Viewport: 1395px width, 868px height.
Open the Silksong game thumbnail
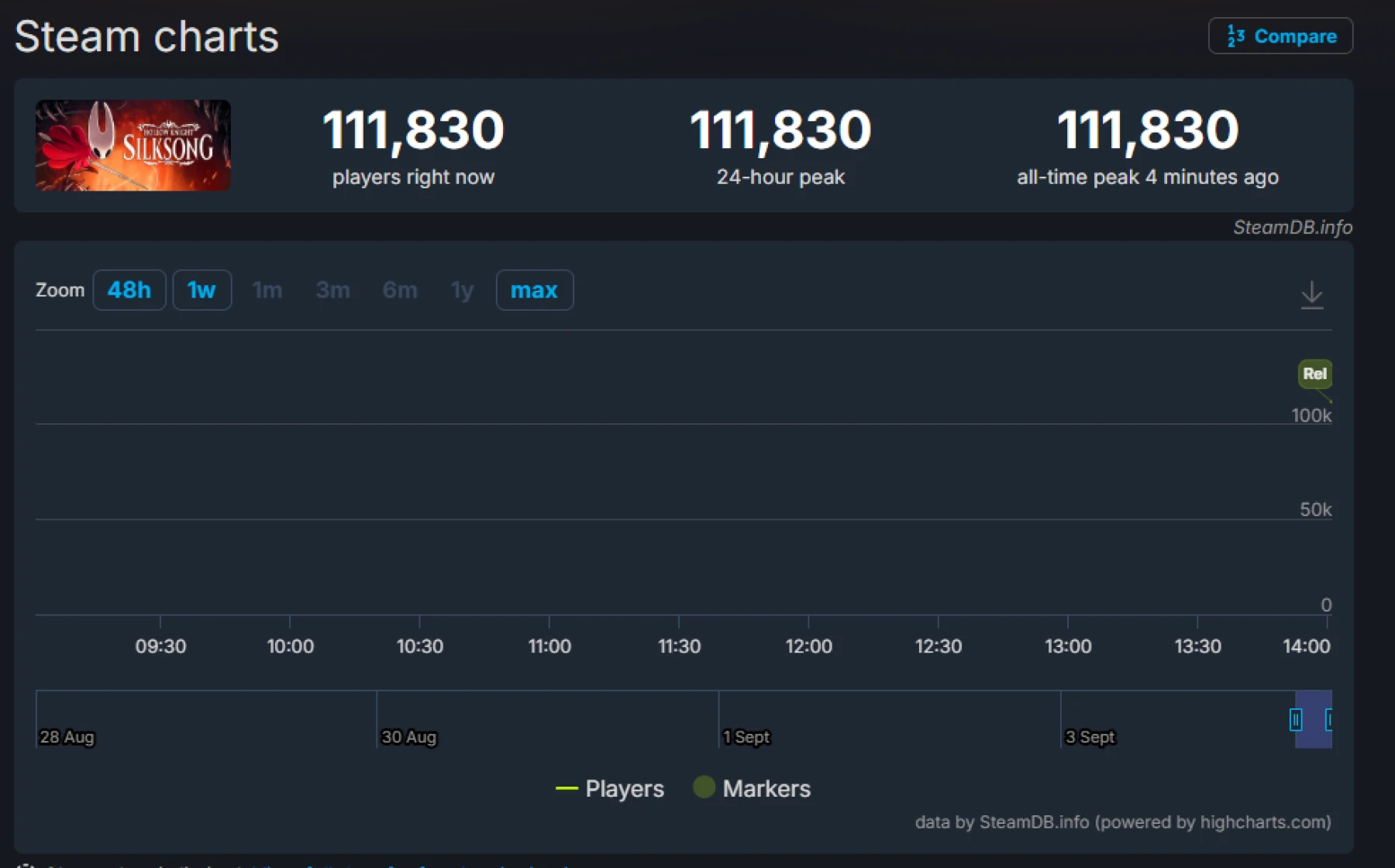[133, 145]
